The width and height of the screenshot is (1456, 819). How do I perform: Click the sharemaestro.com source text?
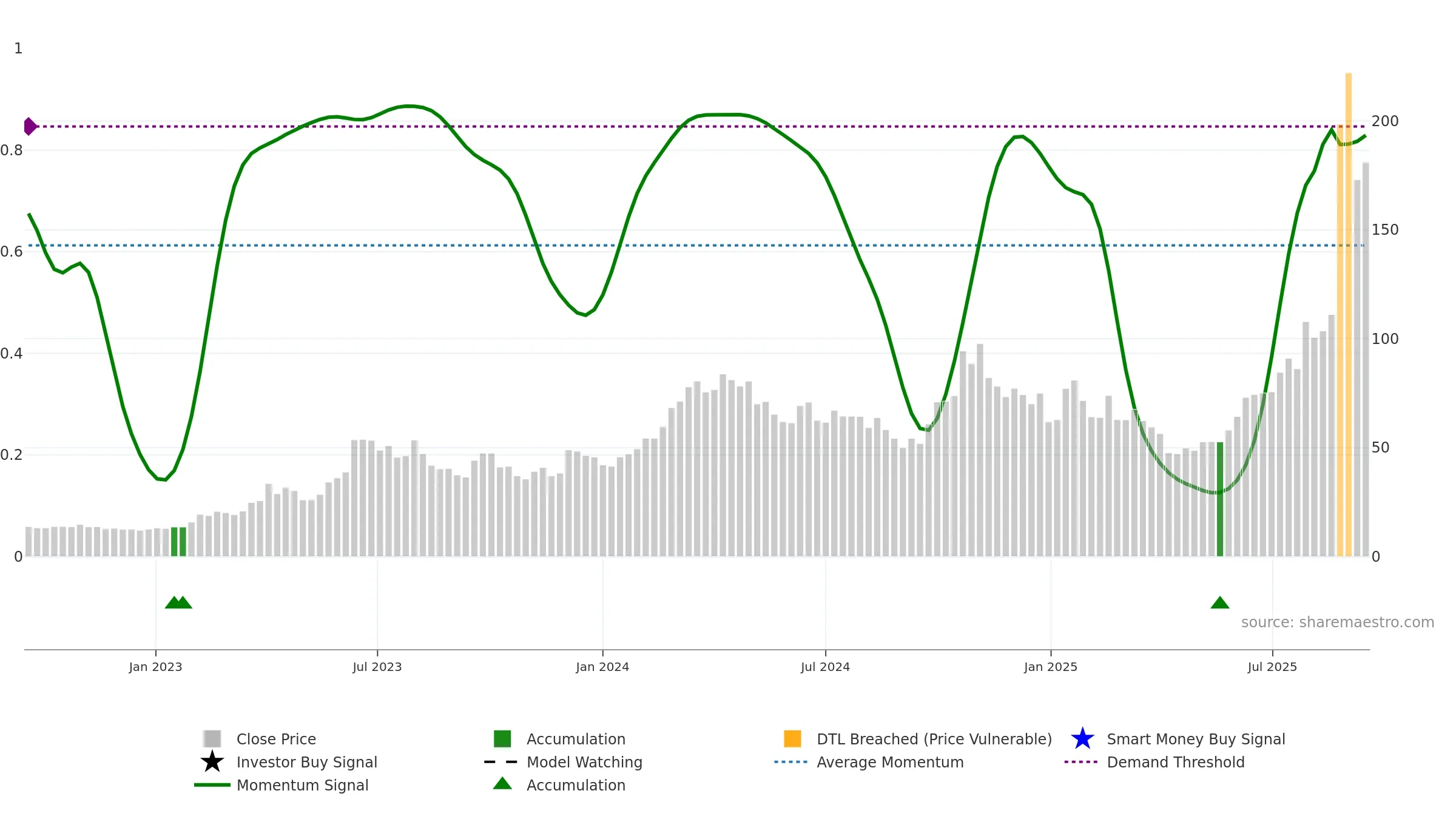[x=1337, y=622]
